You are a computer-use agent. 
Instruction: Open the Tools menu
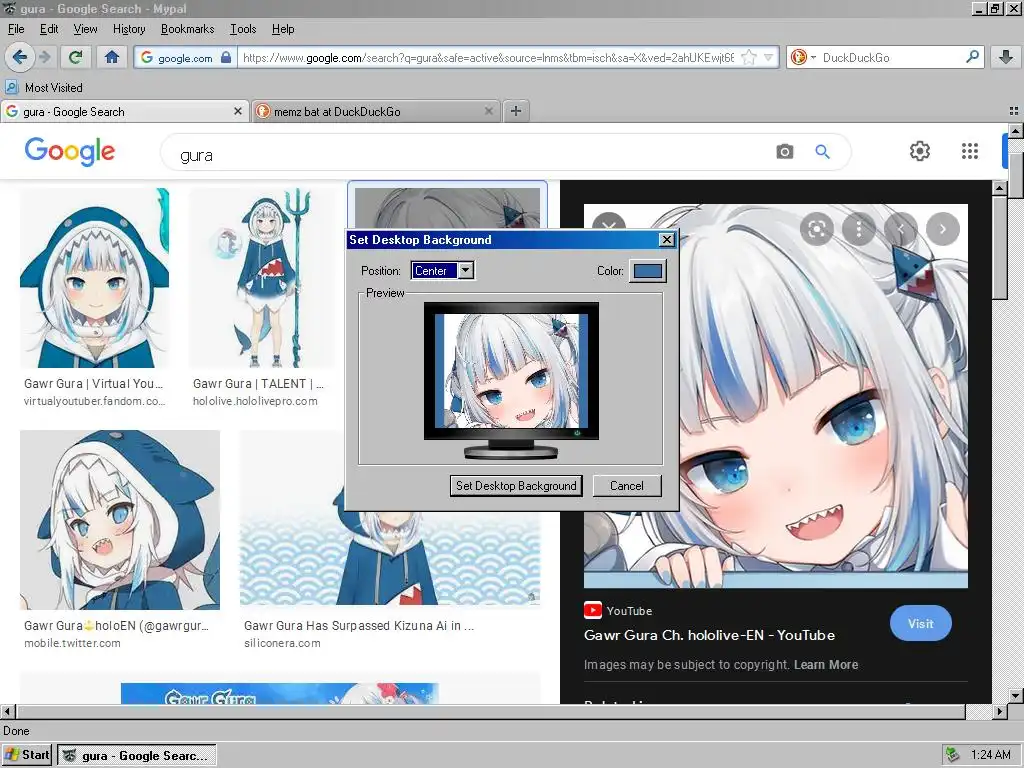point(243,29)
